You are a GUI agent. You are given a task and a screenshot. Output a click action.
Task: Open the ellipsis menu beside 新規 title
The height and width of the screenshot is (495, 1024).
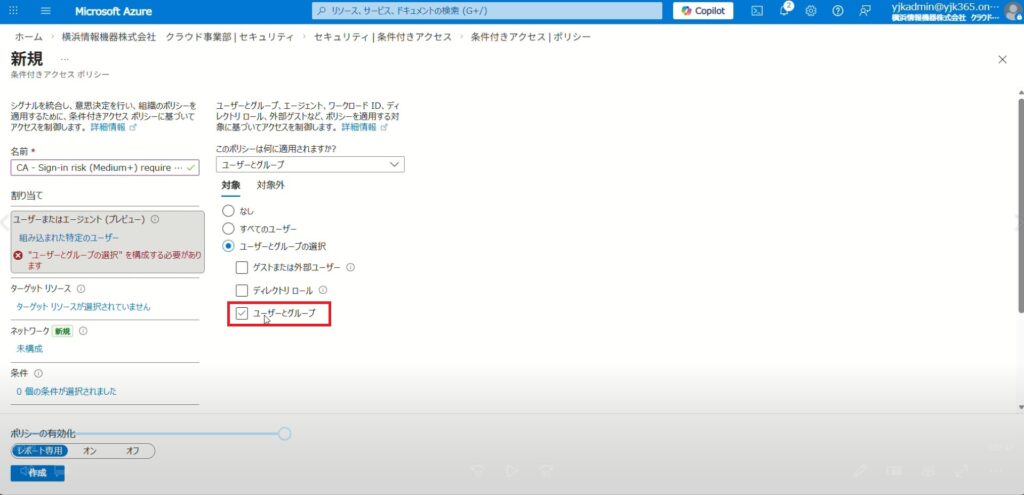[65, 59]
